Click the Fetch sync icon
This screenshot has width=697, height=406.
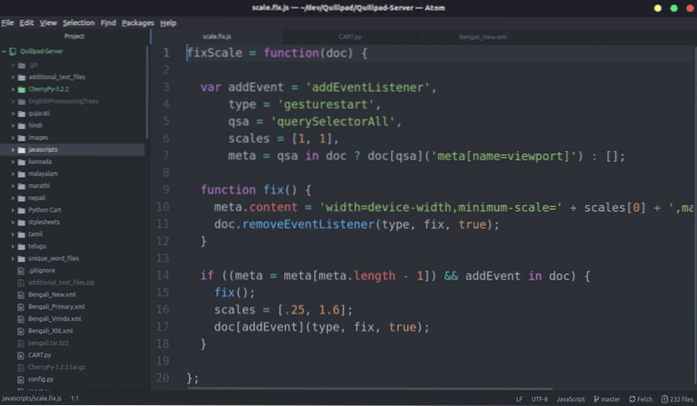pyautogui.click(x=632, y=399)
